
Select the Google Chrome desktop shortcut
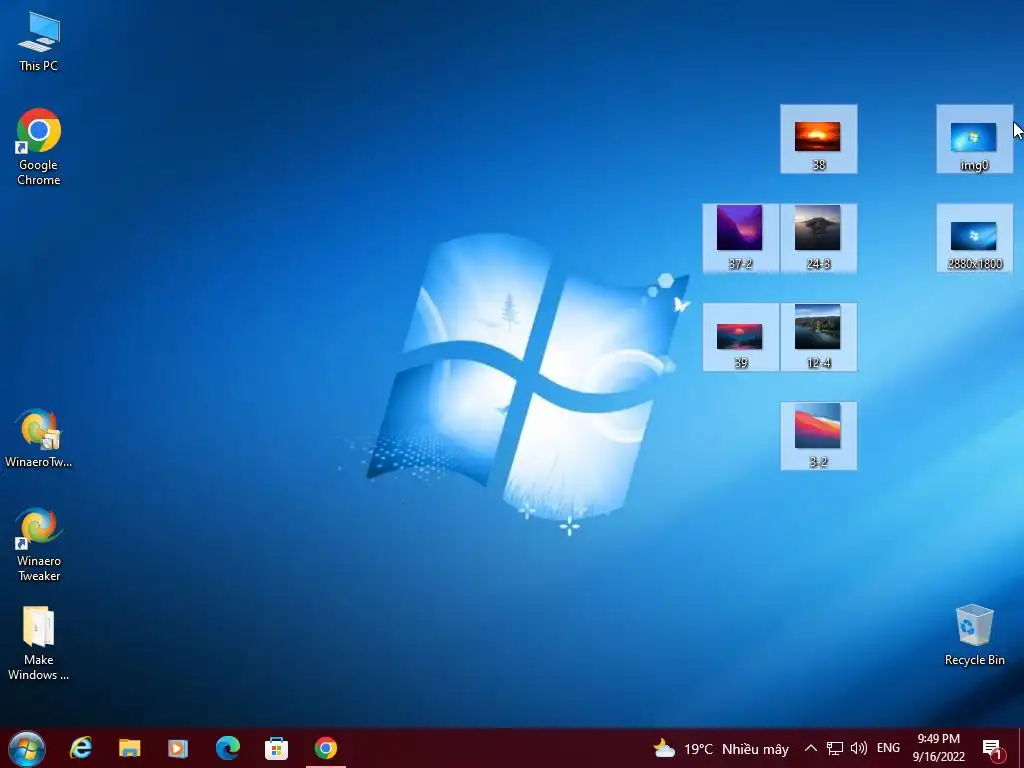(x=39, y=147)
